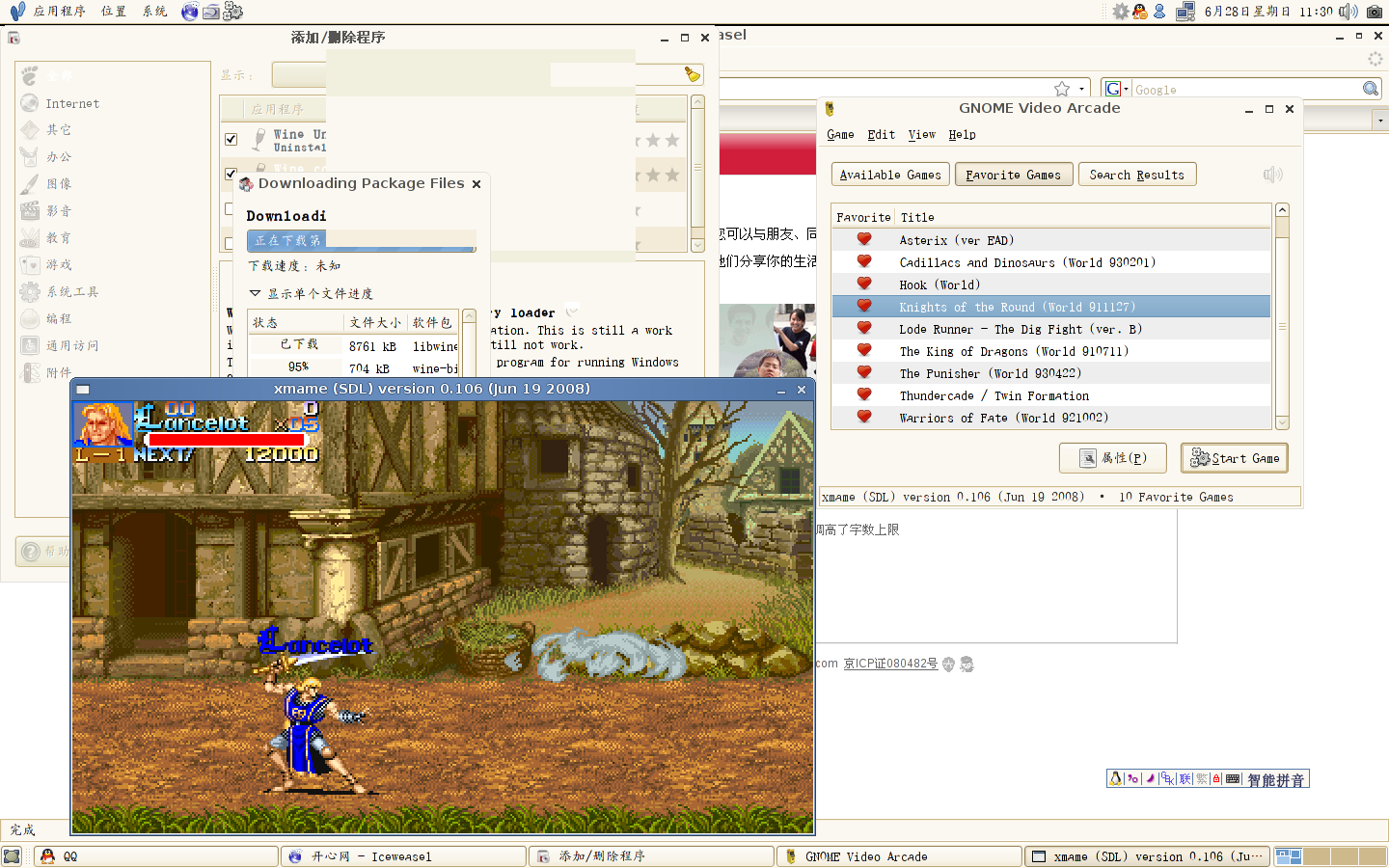Open the Help menu in GNOME Video Arcade
1389x868 pixels.
[x=962, y=135]
